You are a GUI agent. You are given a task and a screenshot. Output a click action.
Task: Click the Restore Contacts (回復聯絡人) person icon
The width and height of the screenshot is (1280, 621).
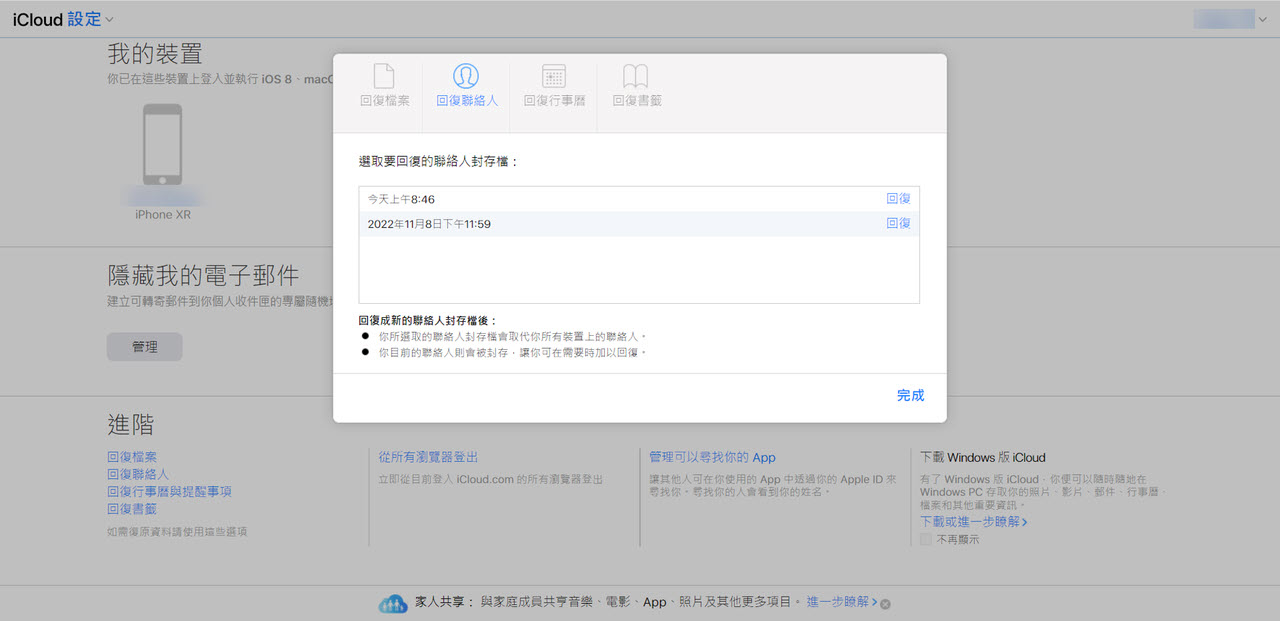(x=466, y=76)
